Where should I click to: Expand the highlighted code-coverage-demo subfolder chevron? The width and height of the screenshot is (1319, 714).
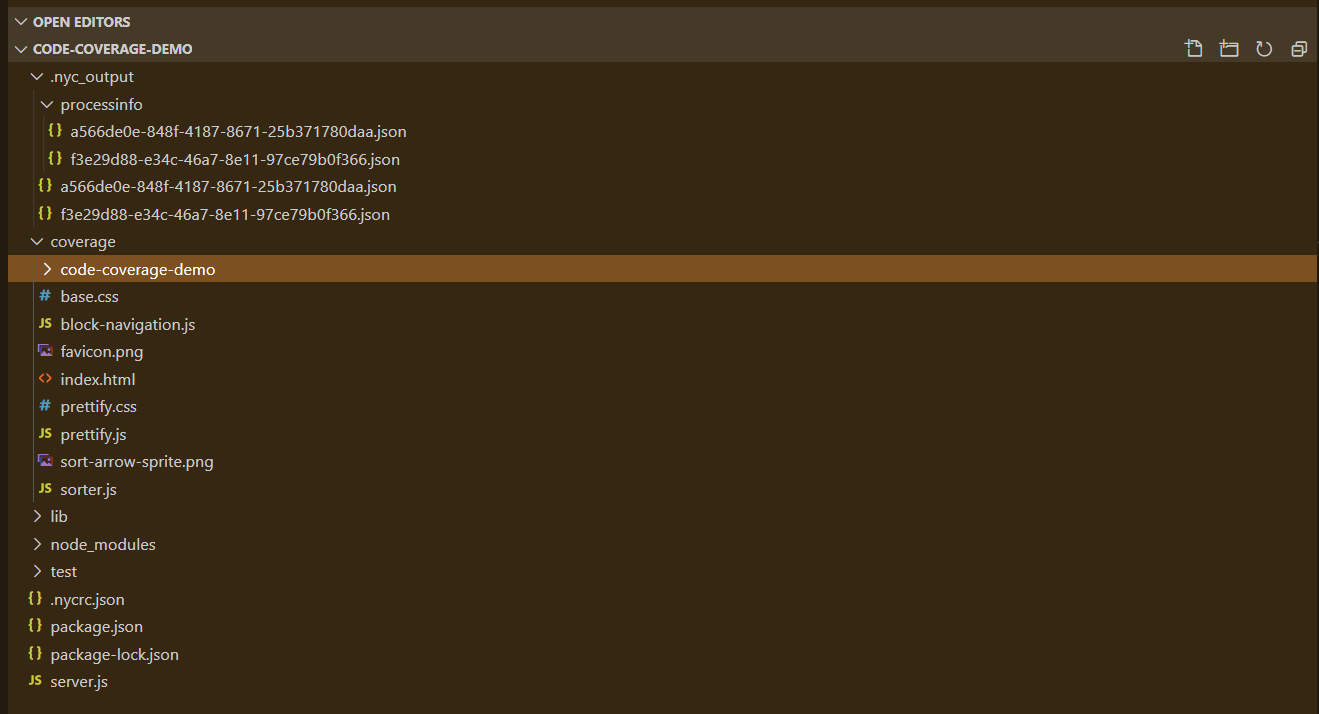coord(47,269)
